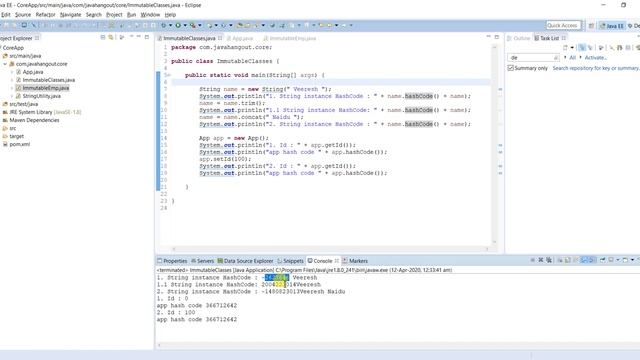The width and height of the screenshot is (640, 360).
Task: Open Display Selected Console dropdown
Action: tap(618, 260)
